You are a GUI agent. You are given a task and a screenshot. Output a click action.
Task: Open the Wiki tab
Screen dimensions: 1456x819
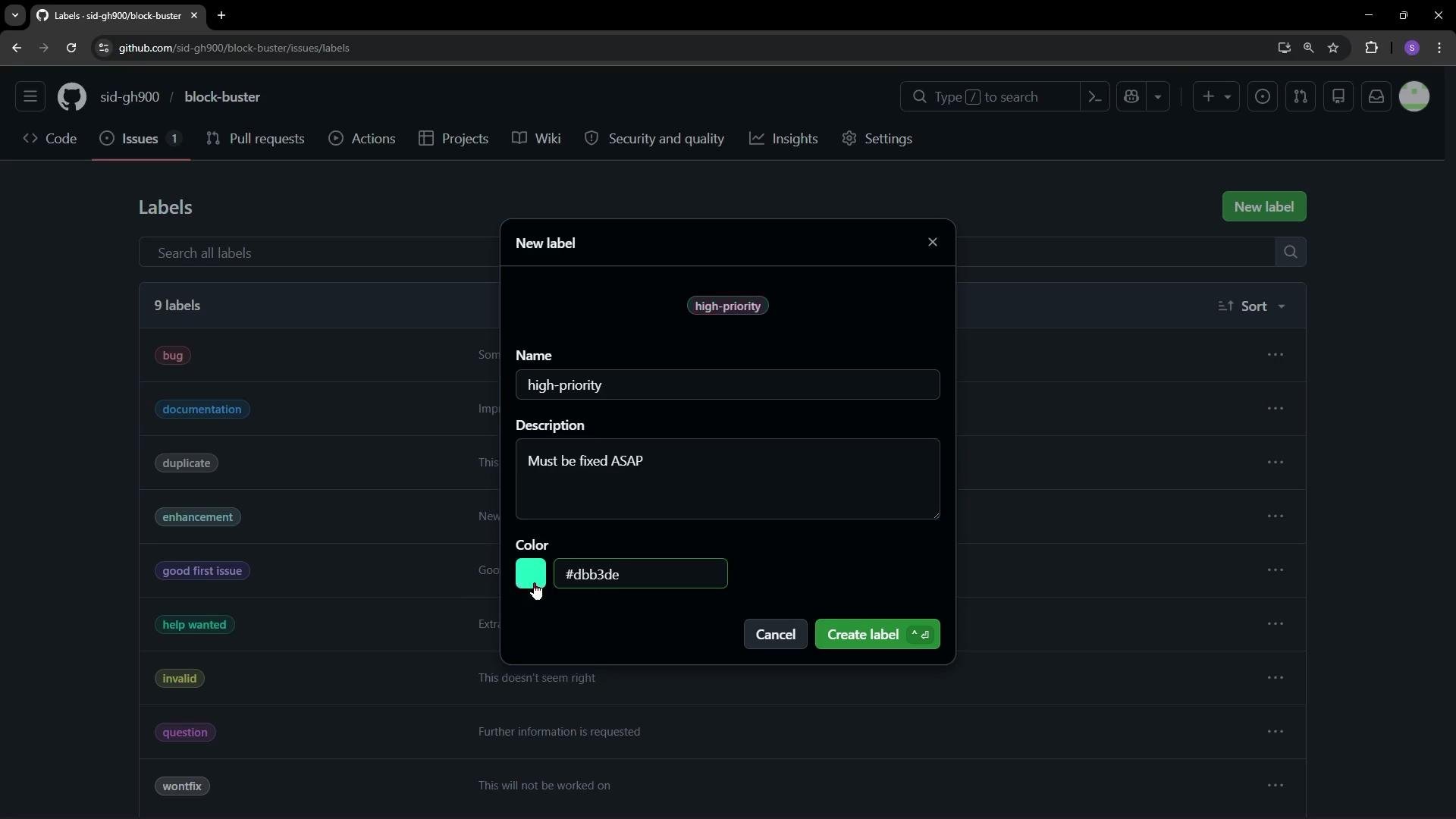536,139
